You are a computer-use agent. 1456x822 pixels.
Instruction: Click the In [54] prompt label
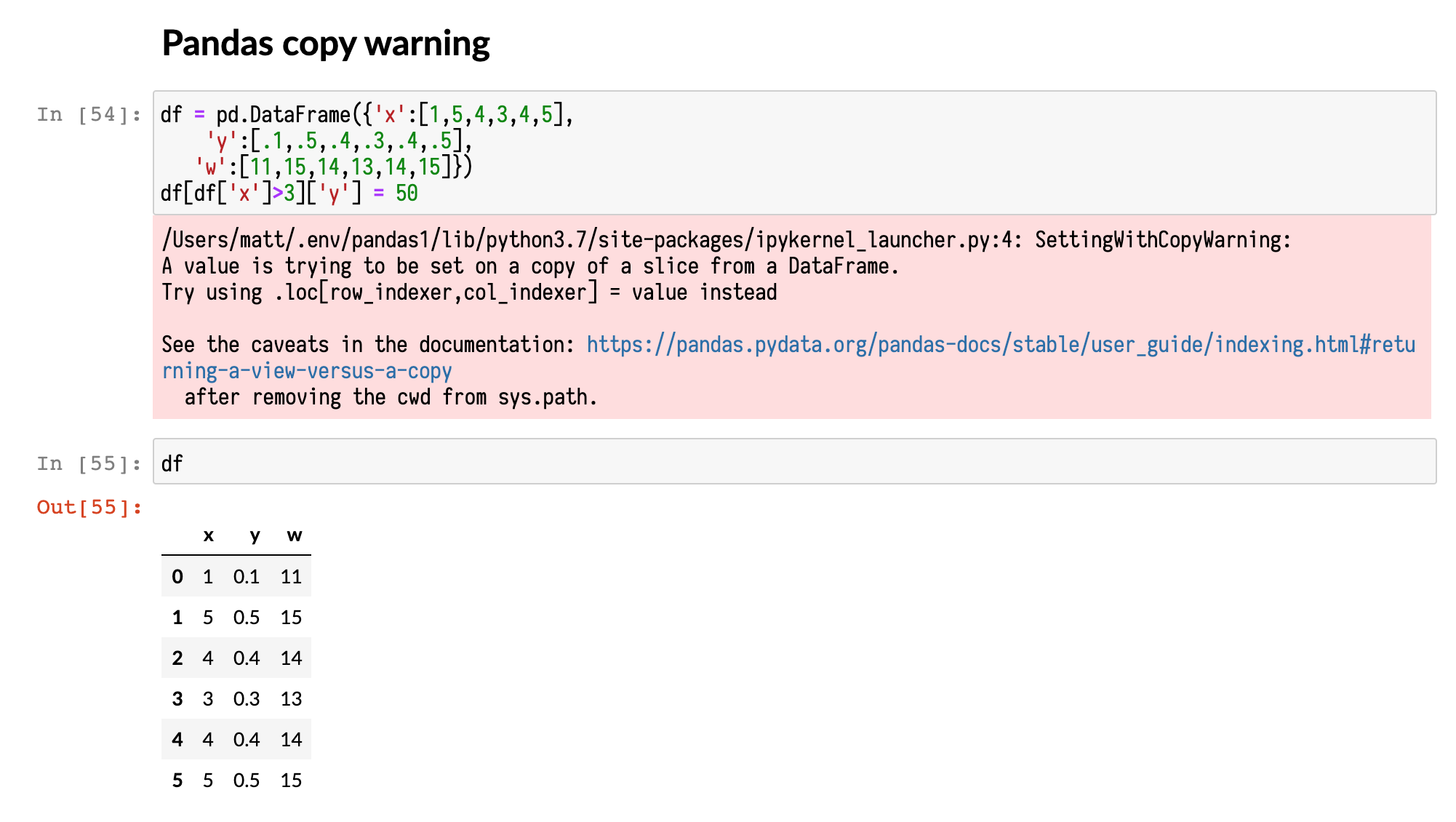87,113
